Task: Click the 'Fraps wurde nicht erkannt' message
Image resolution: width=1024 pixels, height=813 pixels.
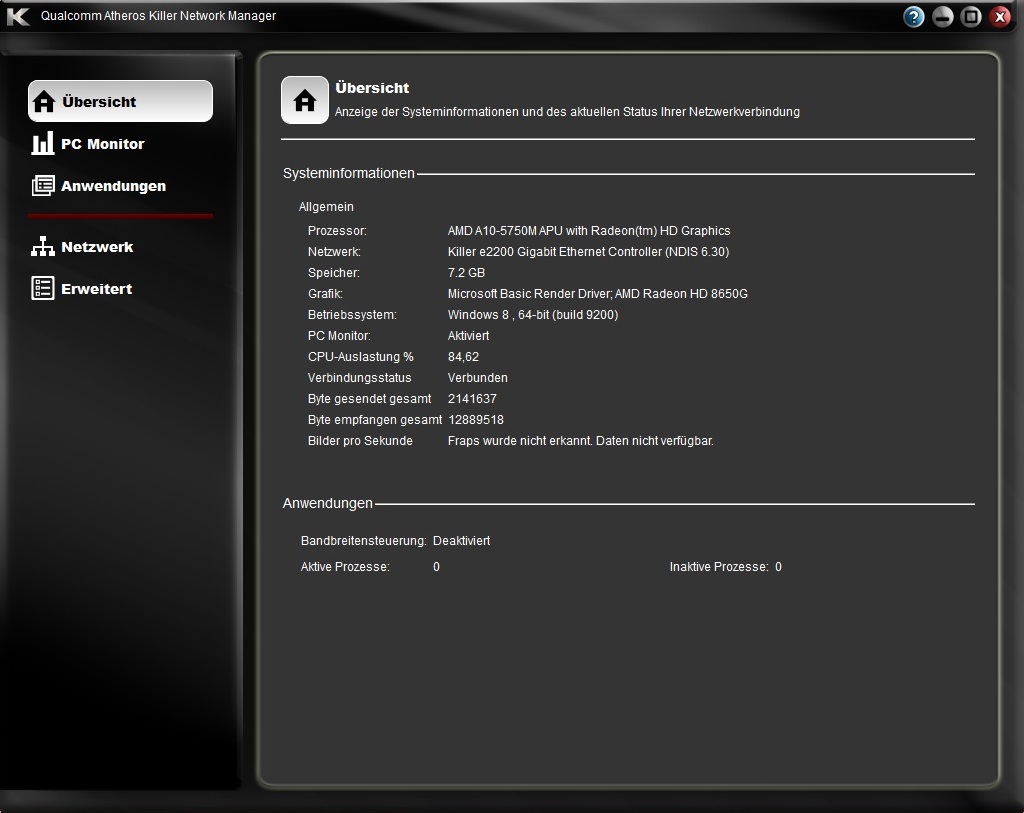Action: (x=581, y=440)
